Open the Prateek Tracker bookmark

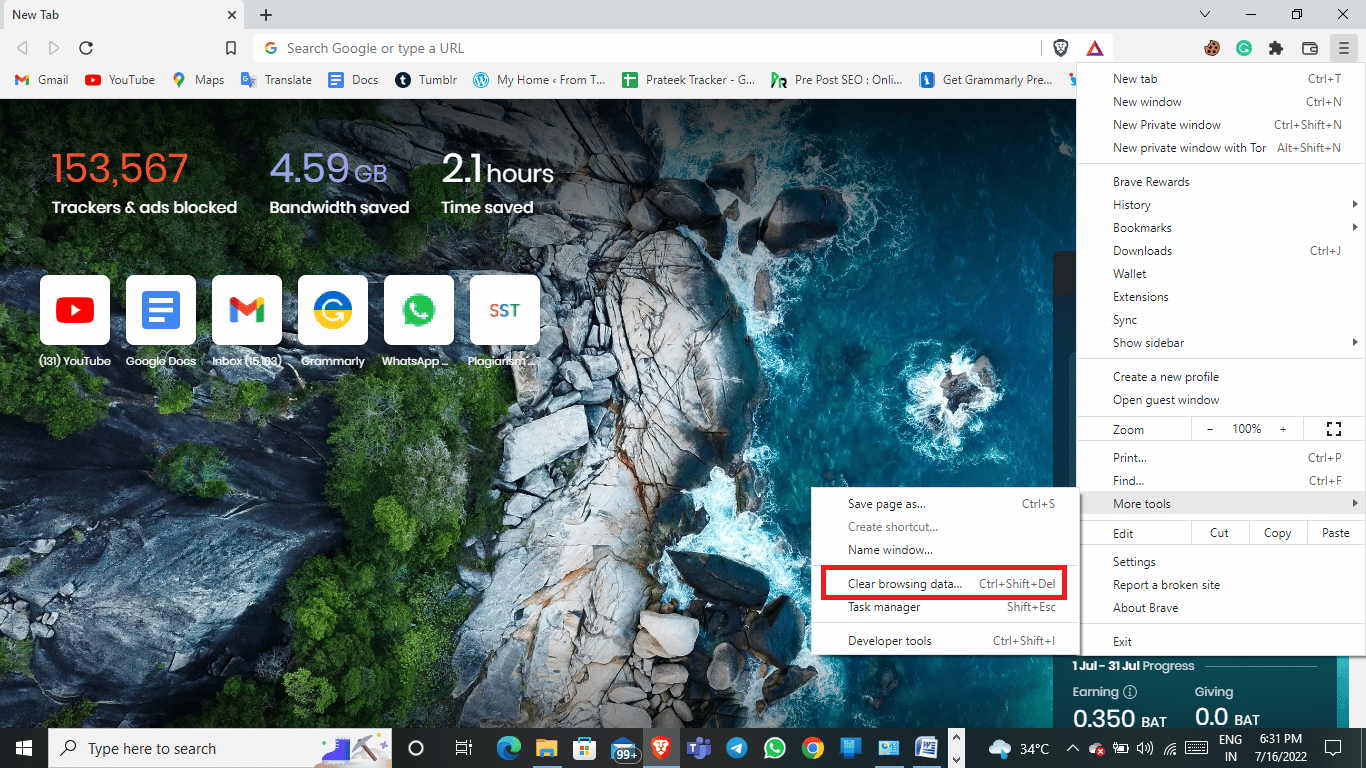coord(688,80)
